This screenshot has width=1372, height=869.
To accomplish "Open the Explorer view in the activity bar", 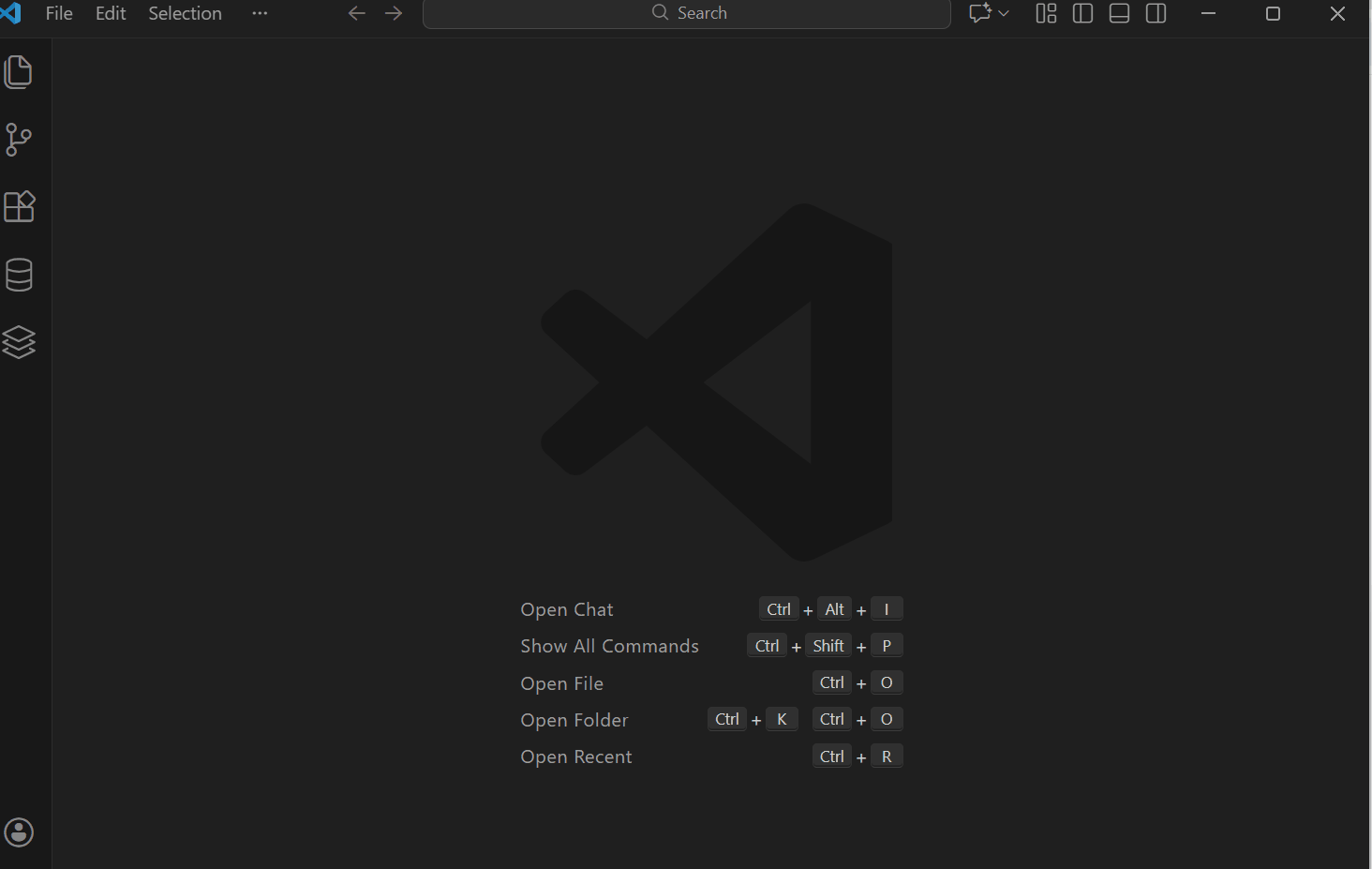I will (19, 72).
